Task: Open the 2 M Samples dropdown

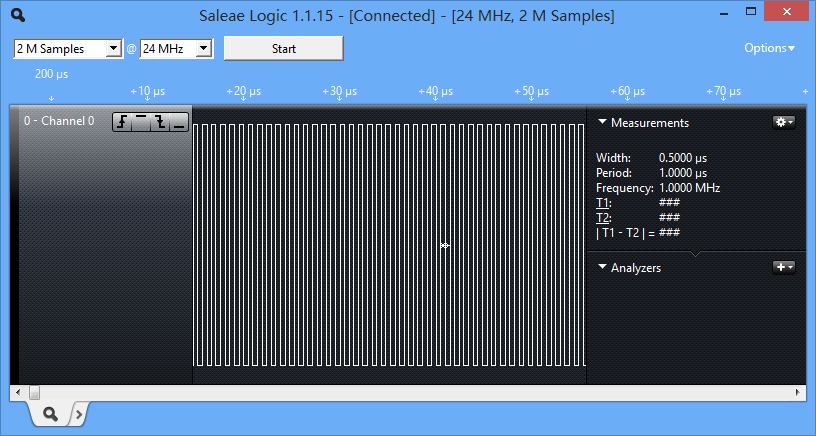Action: point(68,48)
